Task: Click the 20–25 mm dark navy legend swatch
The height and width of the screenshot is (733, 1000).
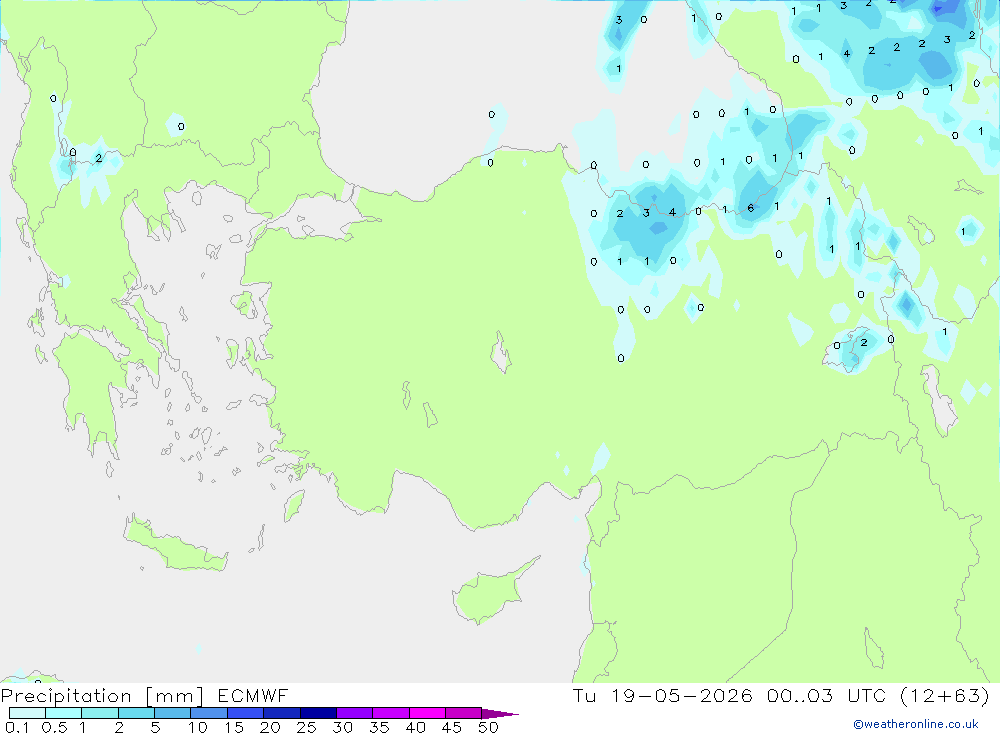Action: 281,713
